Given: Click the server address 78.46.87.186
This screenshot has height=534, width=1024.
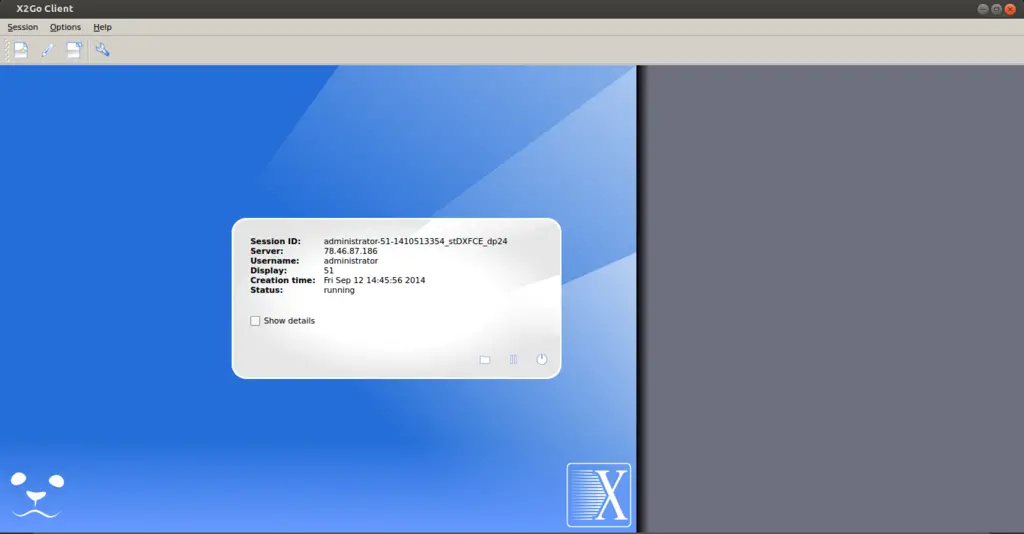Looking at the screenshot, I should pos(350,251).
